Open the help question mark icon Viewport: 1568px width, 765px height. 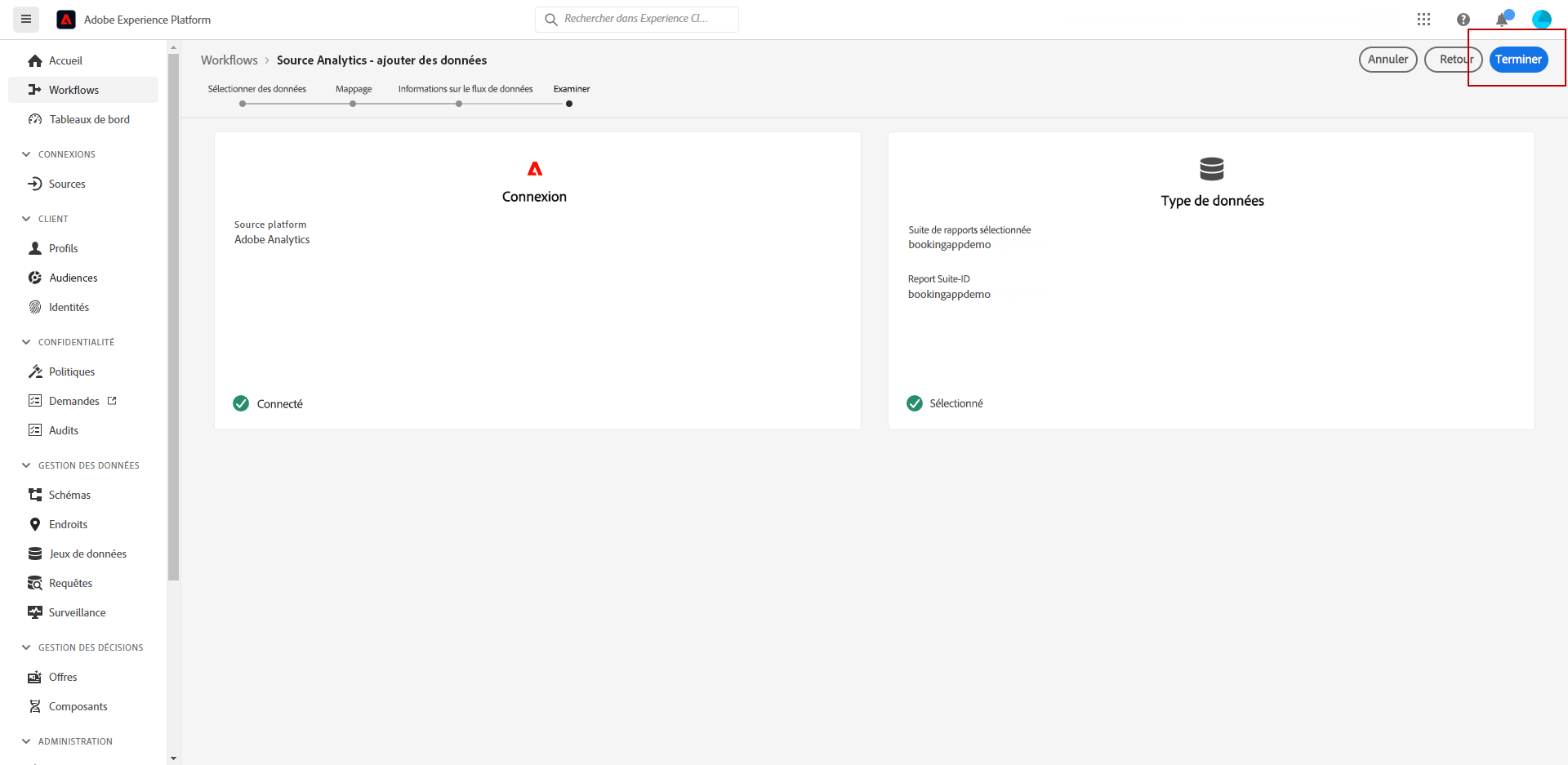[x=1463, y=20]
